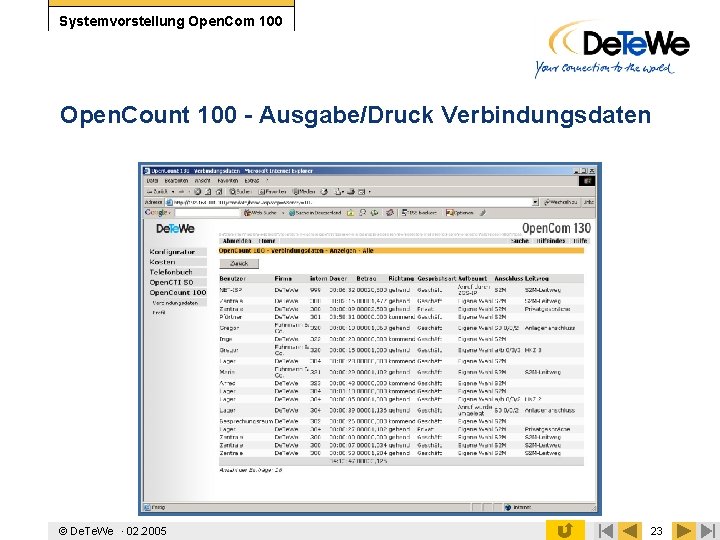Viewport: 720px width, 540px height.
Task: Click Suche in Deutschland in Google toolbar
Action: coord(315,213)
